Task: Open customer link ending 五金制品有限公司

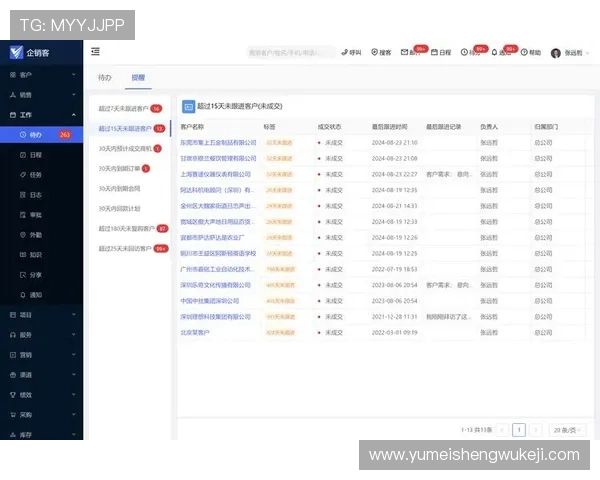Action: tap(218, 142)
